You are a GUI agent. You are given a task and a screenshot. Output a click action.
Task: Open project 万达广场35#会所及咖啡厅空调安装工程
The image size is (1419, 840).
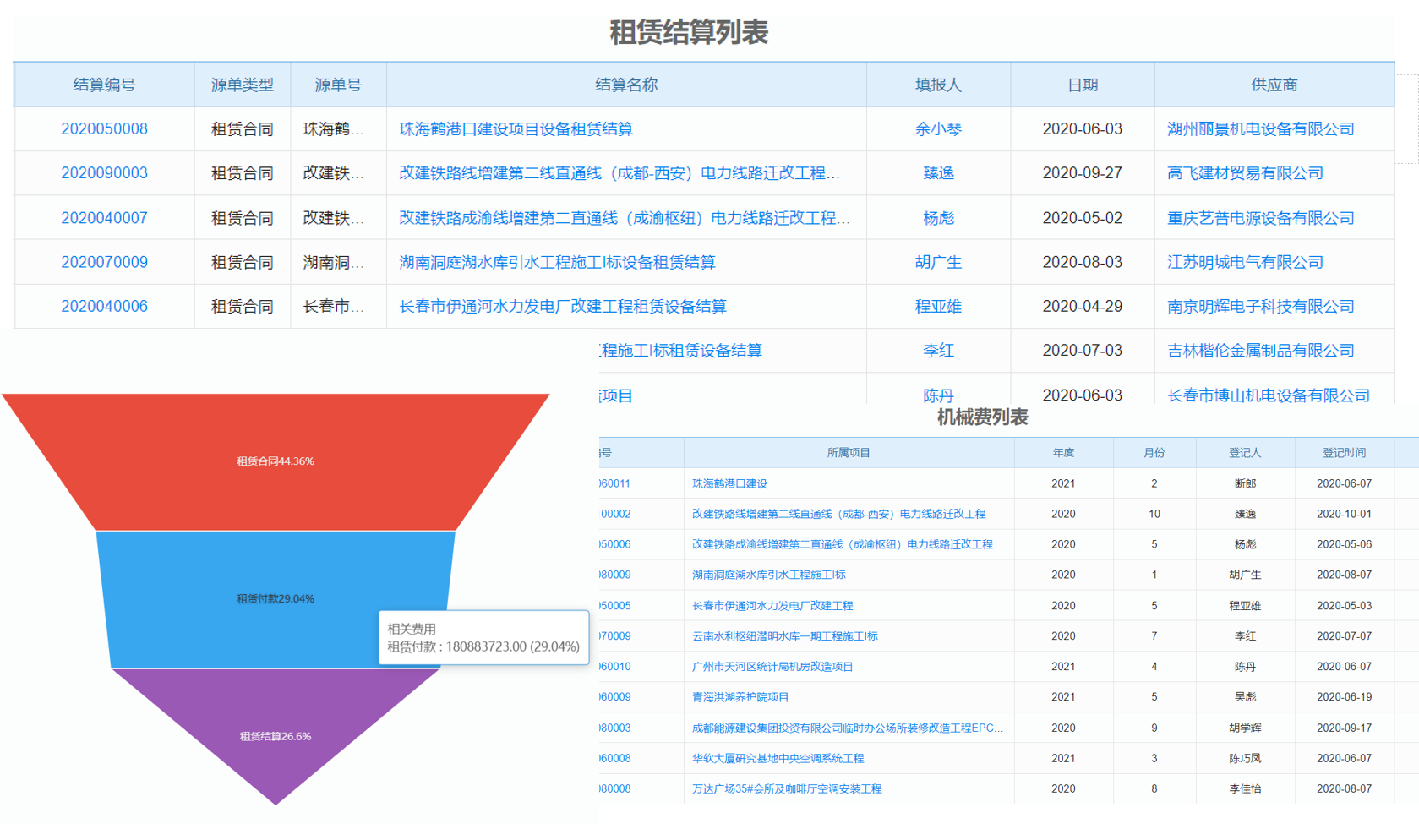pos(786,788)
